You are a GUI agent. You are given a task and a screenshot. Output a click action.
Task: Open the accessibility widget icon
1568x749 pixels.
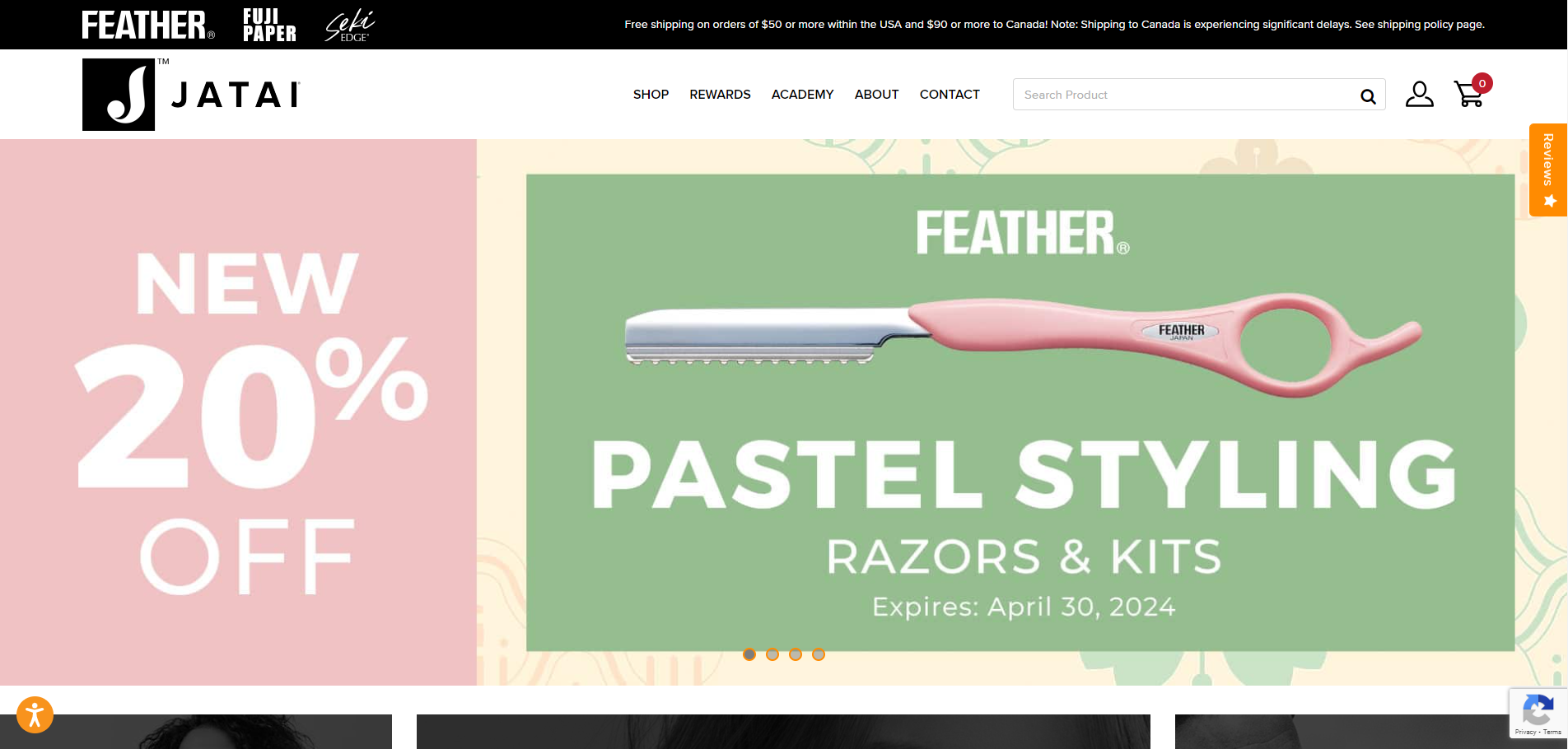pos(35,714)
